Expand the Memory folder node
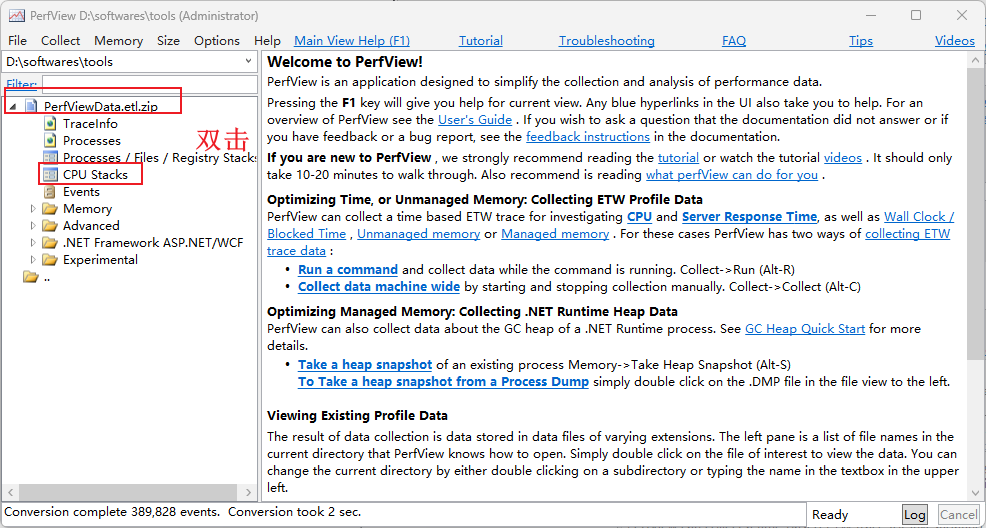This screenshot has width=986, height=528. 33,209
